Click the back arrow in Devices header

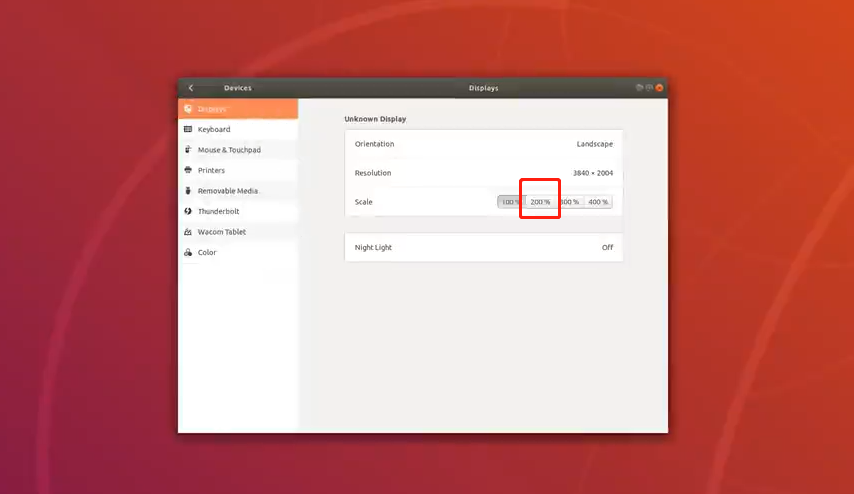click(x=191, y=88)
